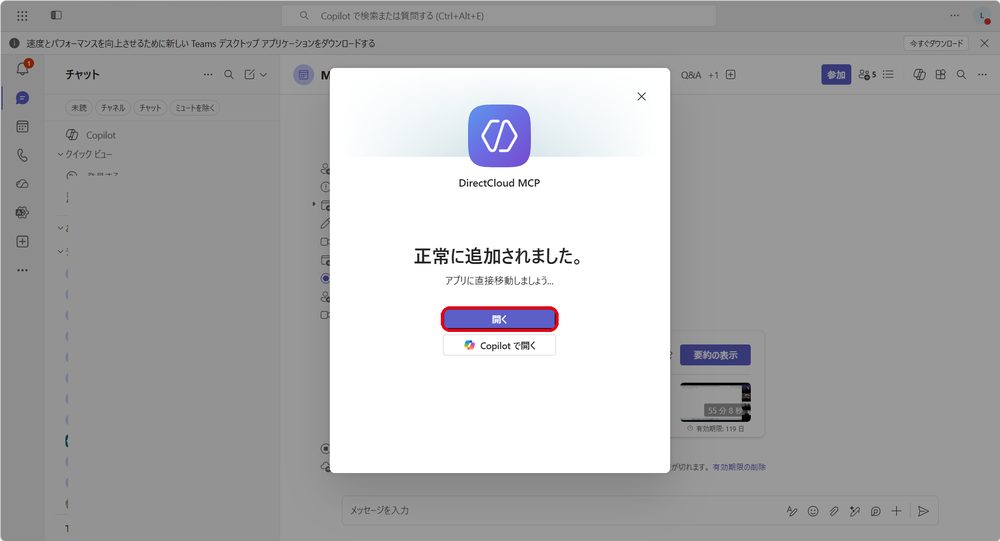
Task: Open the Activity bell icon
Action: click(x=22, y=68)
